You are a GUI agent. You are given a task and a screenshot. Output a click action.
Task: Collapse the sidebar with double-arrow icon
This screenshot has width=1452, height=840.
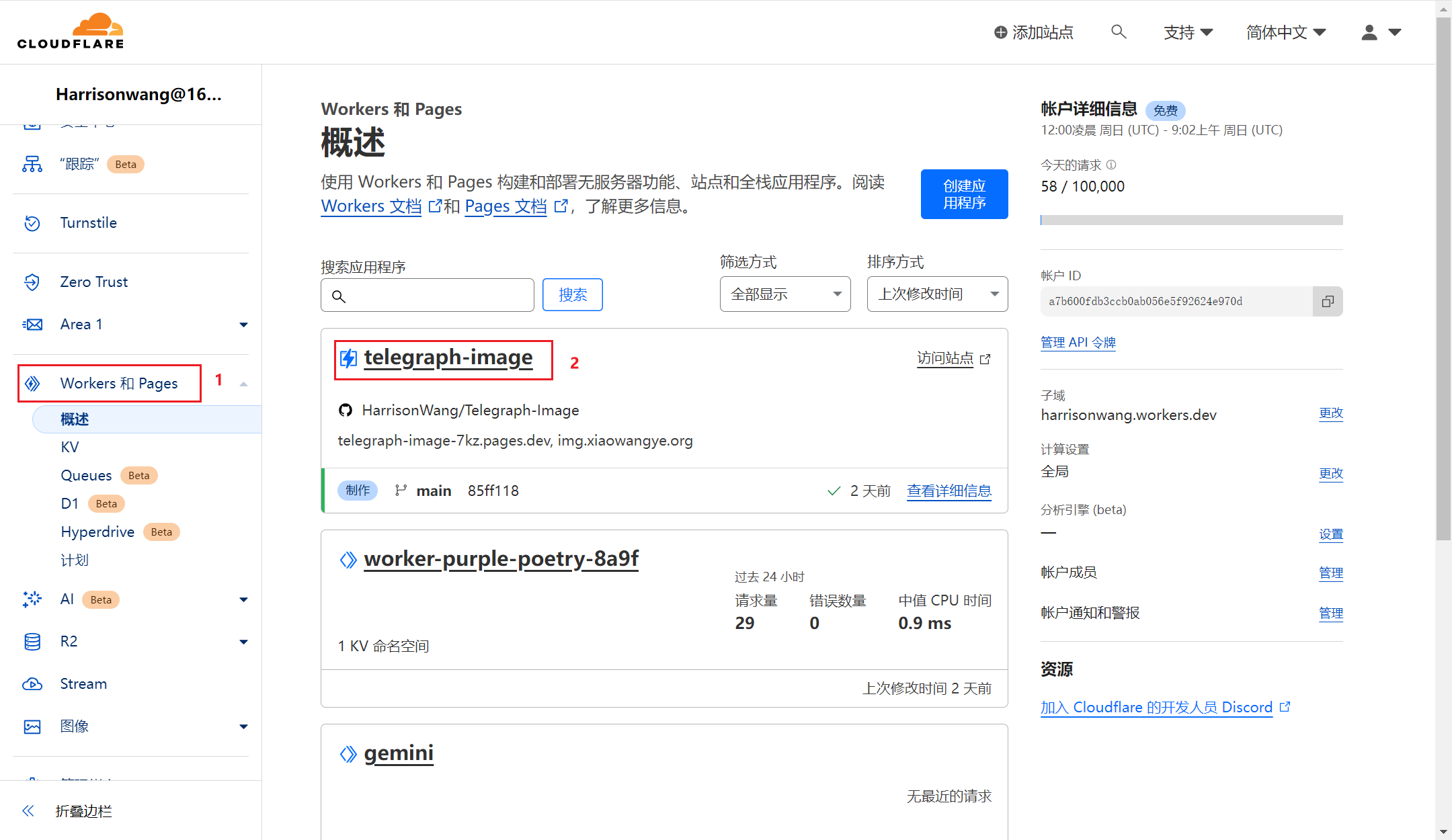tap(28, 811)
